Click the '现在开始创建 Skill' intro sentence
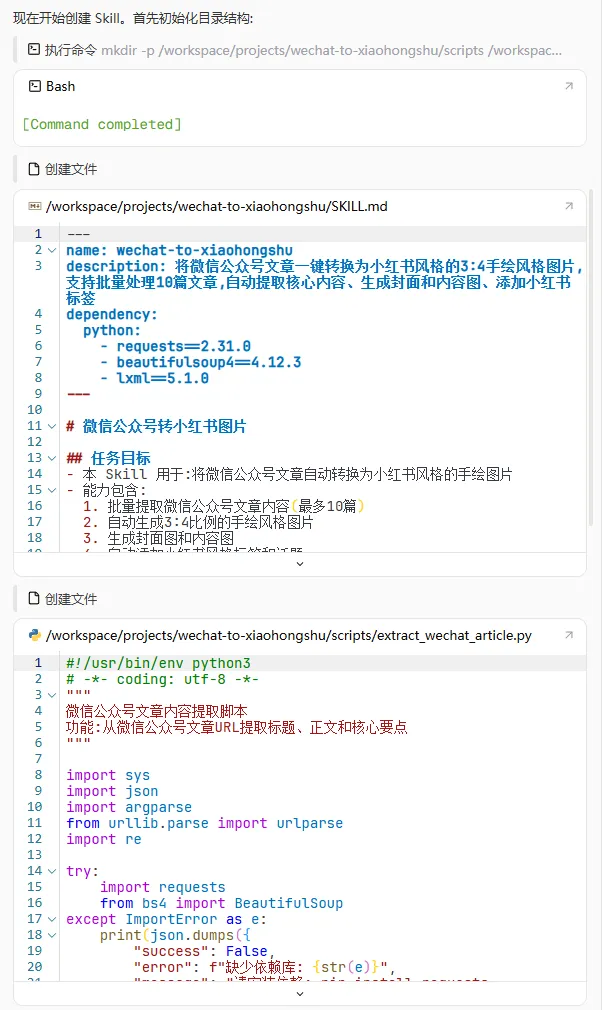 [133, 18]
